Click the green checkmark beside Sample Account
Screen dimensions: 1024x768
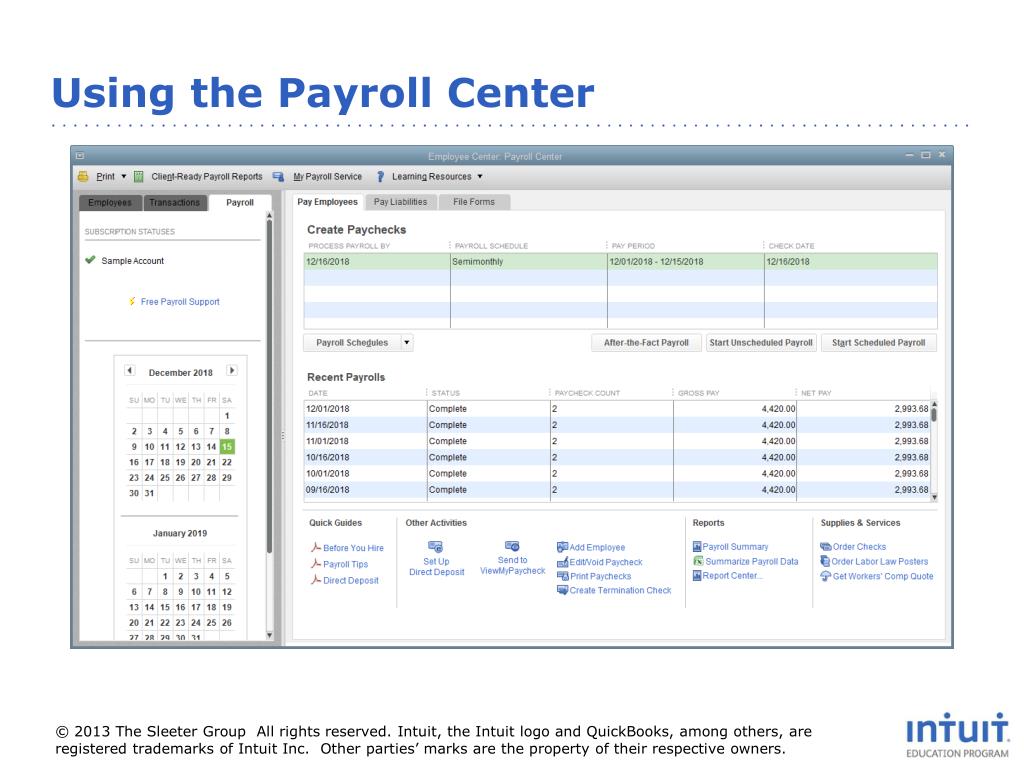click(x=90, y=260)
